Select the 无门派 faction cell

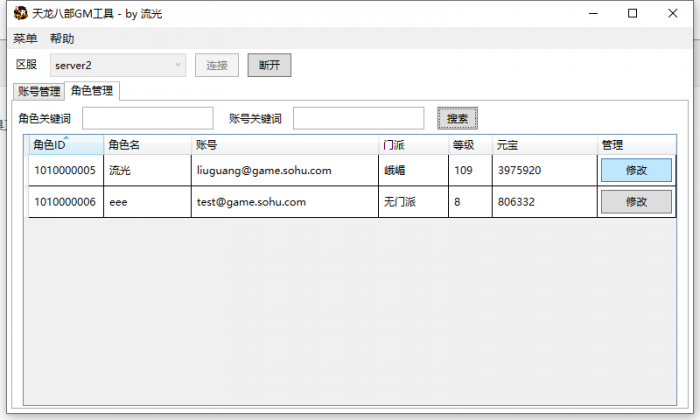pyautogui.click(x=413, y=202)
